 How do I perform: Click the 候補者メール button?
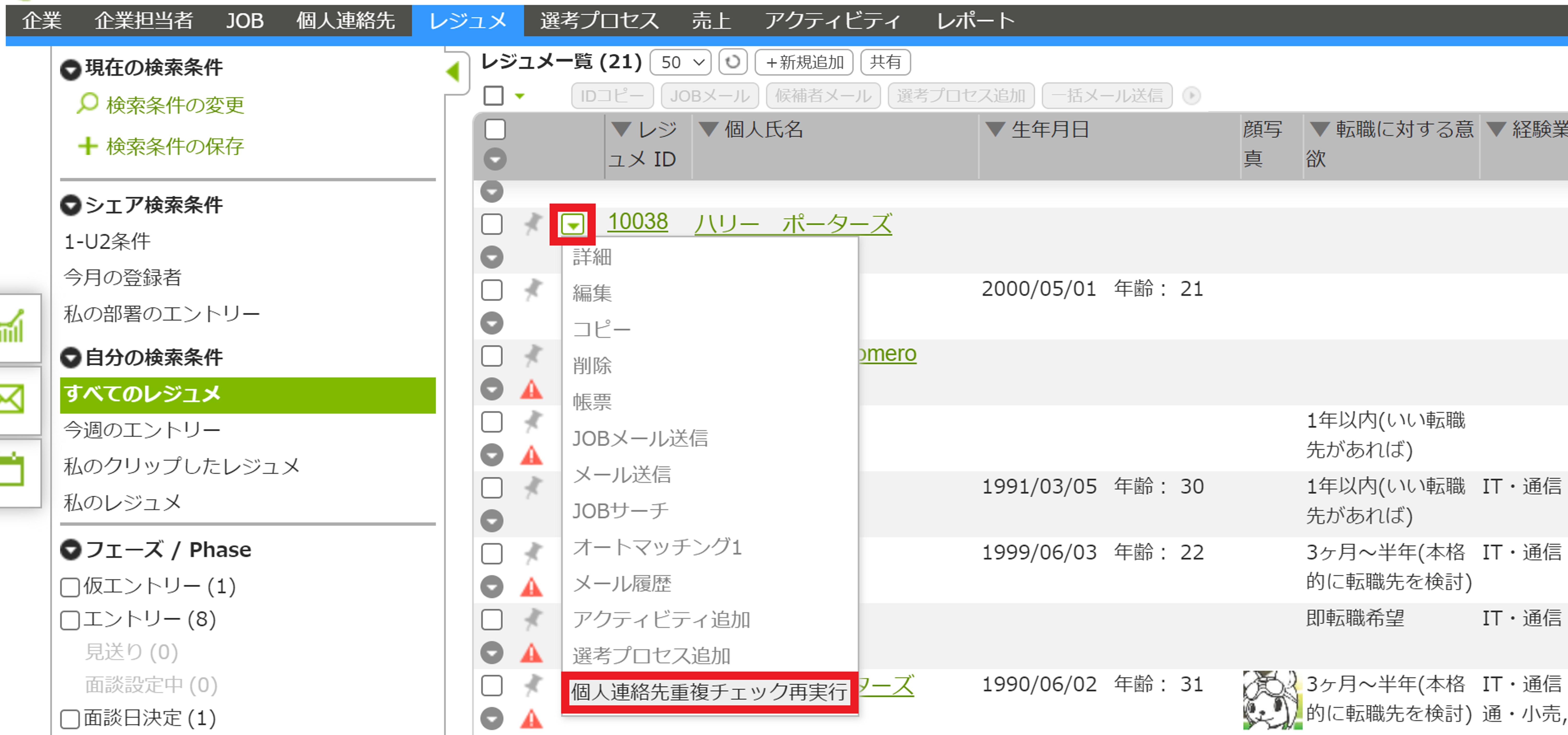(x=823, y=96)
